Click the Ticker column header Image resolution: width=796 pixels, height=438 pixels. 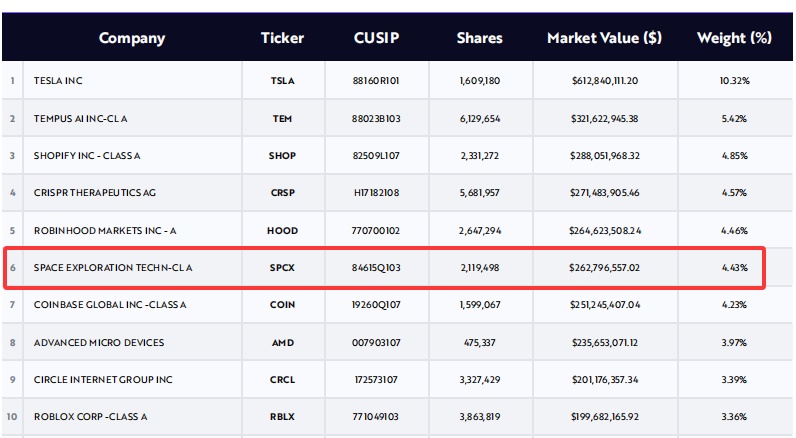282,38
